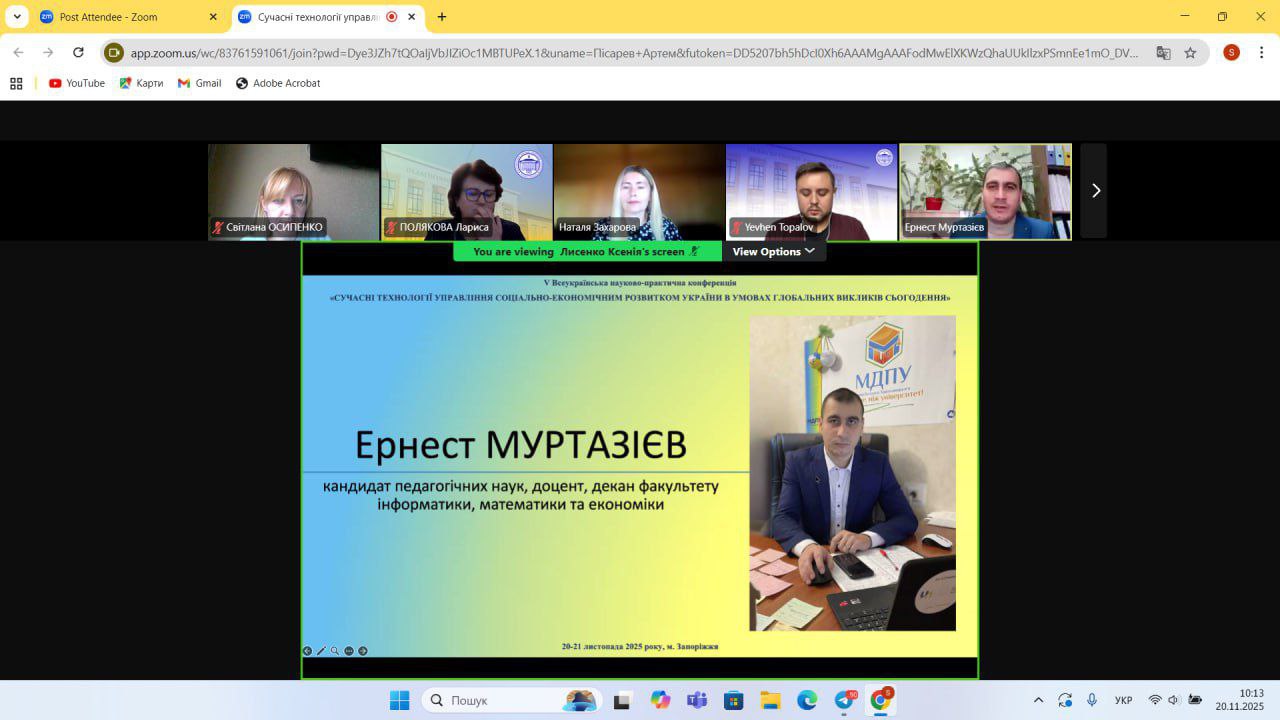Click the Windows search box Пошук
1280x720 pixels.
510,700
